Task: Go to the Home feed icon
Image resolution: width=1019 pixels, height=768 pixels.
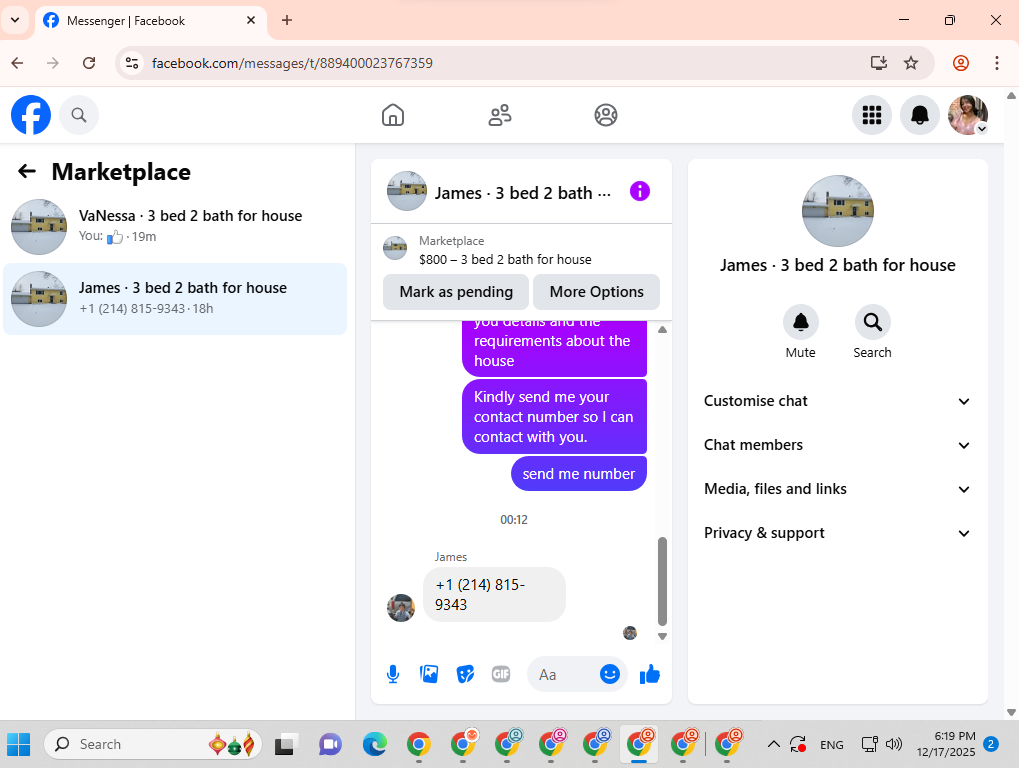Action: 393,115
